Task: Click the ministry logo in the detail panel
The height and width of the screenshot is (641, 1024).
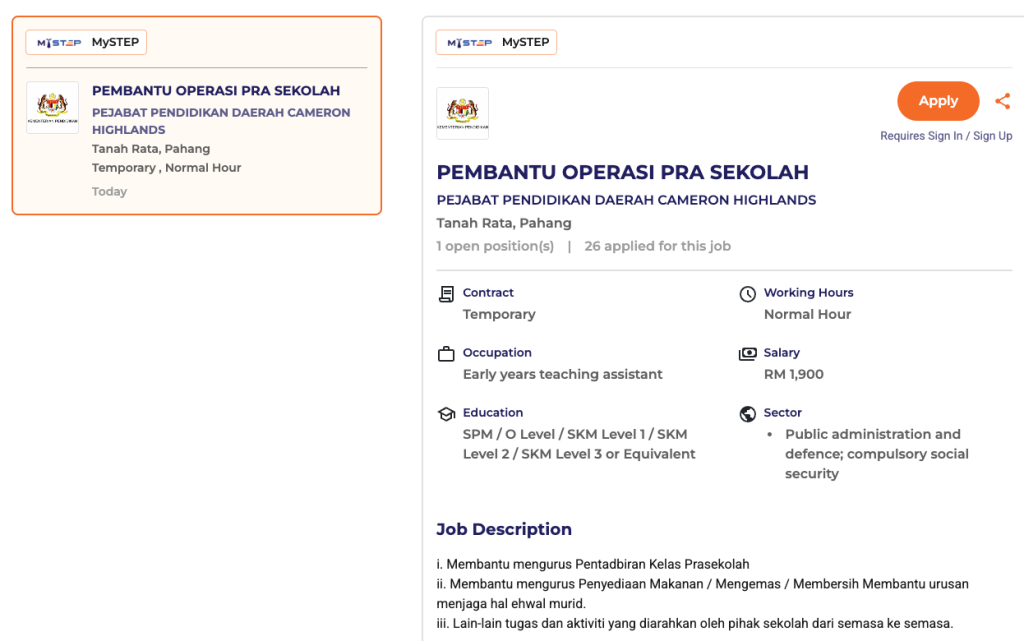Action: pos(462,113)
